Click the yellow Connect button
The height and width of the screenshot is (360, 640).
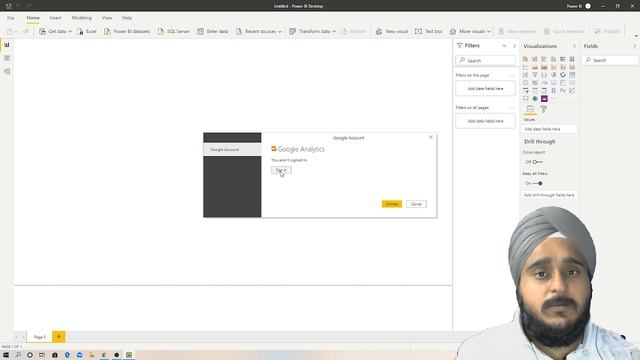coord(392,204)
